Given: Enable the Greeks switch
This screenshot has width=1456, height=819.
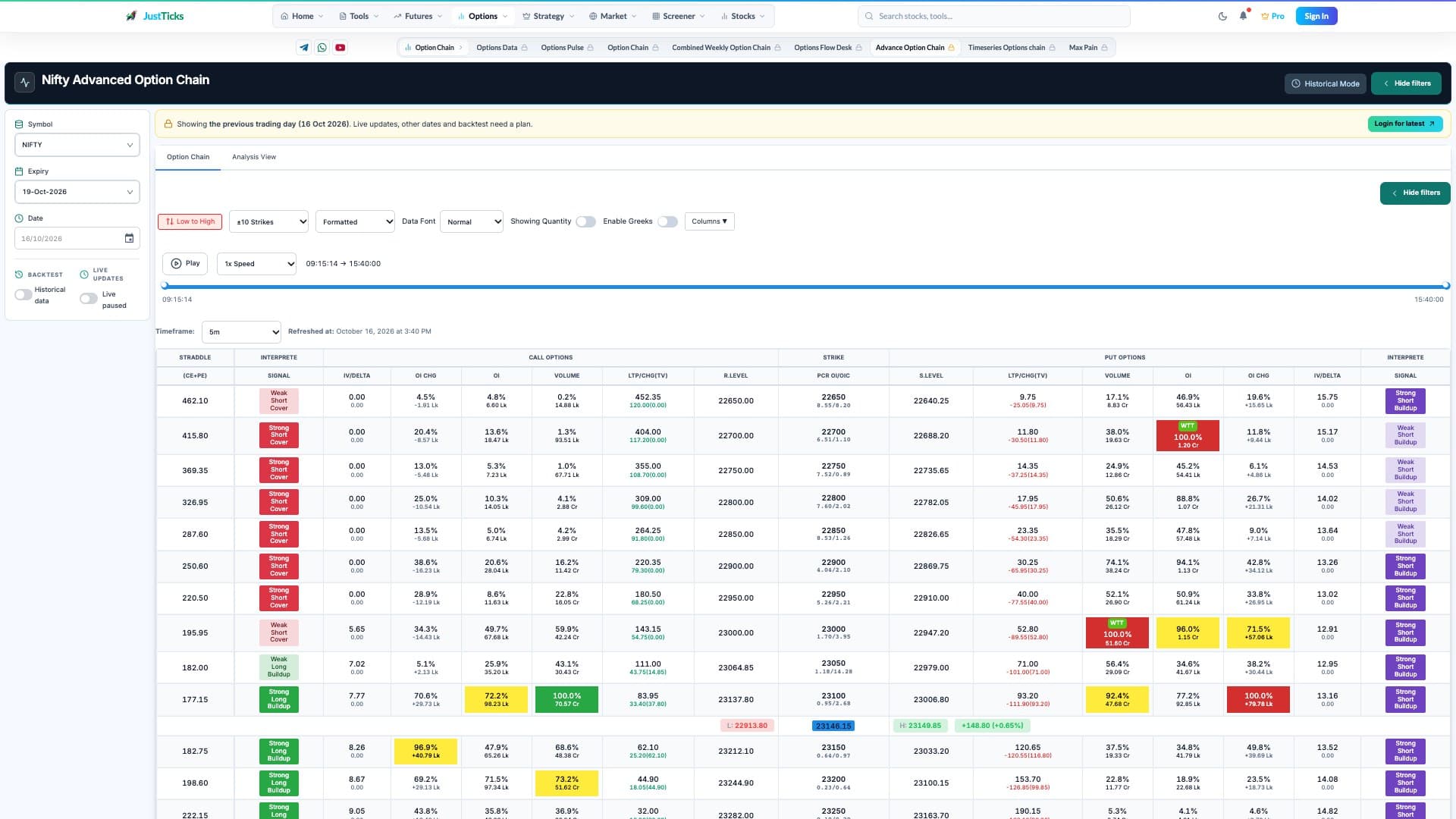Looking at the screenshot, I should coord(667,221).
